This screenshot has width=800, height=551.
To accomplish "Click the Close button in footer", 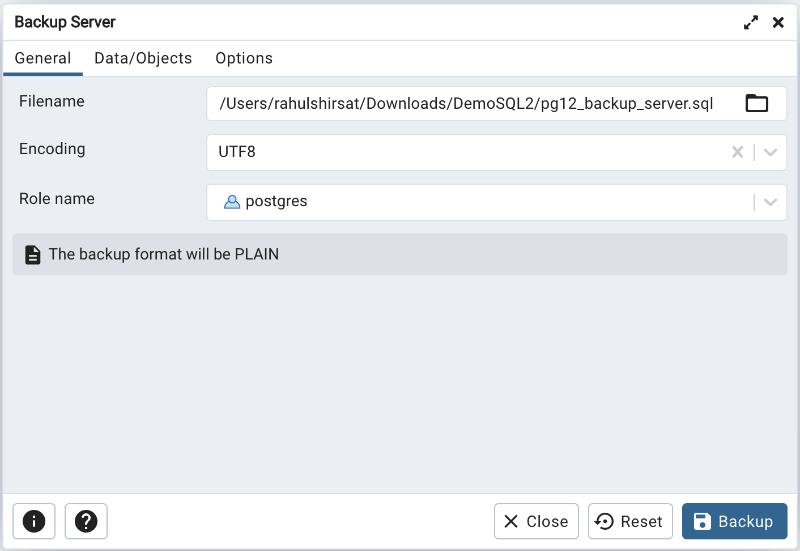I will coord(536,521).
